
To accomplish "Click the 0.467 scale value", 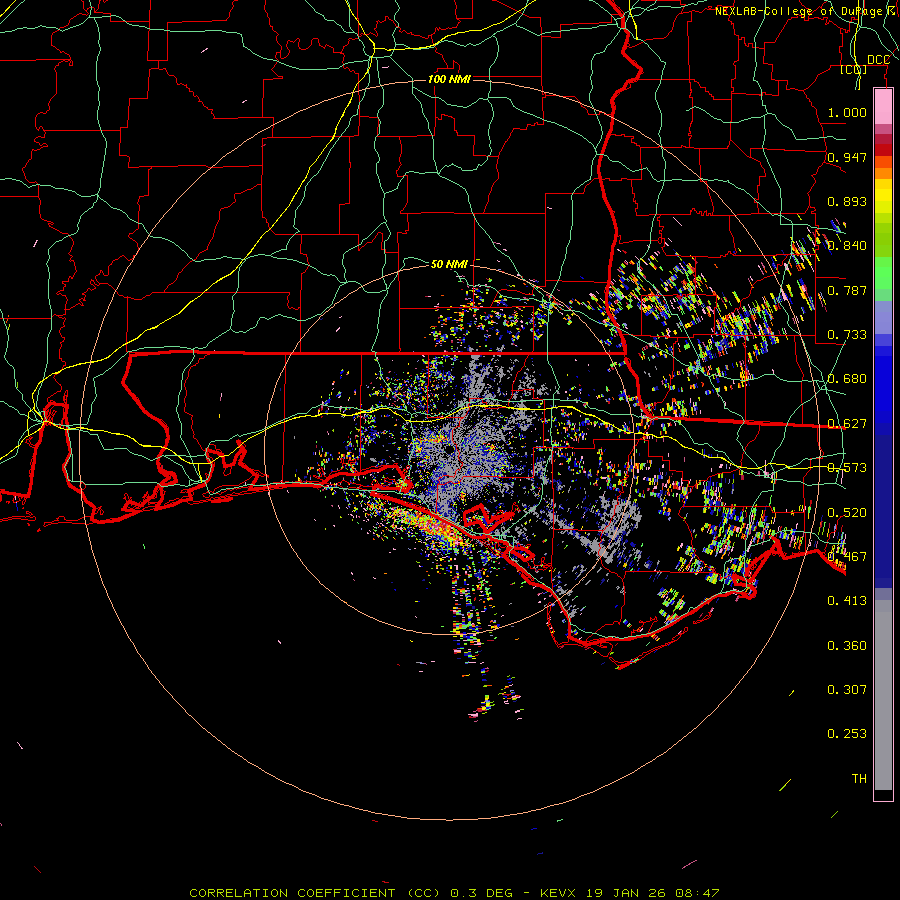I will click(x=847, y=557).
